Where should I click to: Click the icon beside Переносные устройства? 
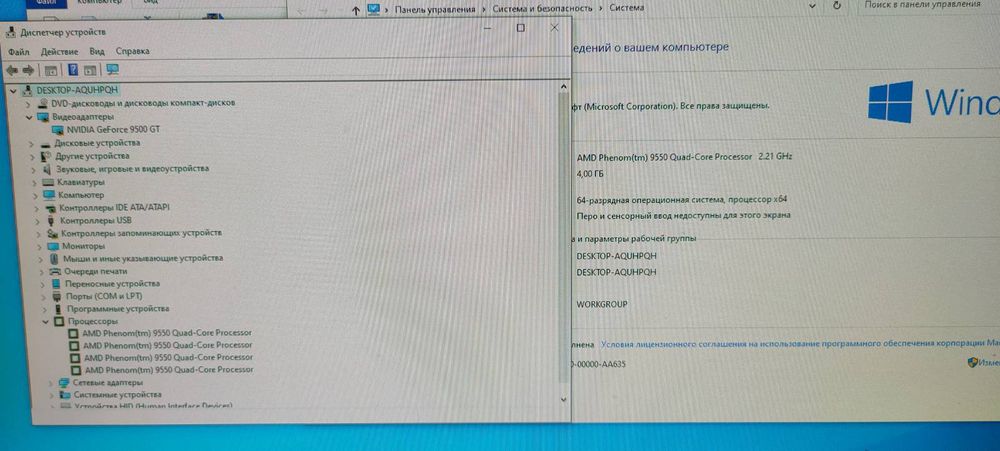[x=57, y=284]
